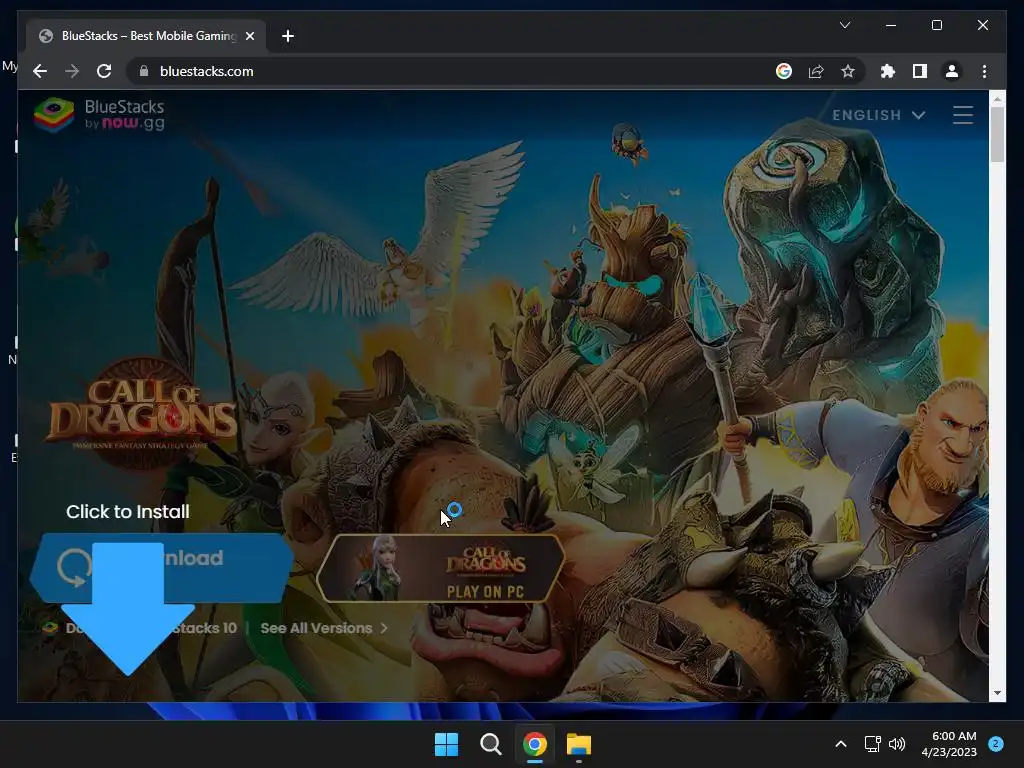
Task: Open the Chrome extensions puzzle icon
Action: 888,71
